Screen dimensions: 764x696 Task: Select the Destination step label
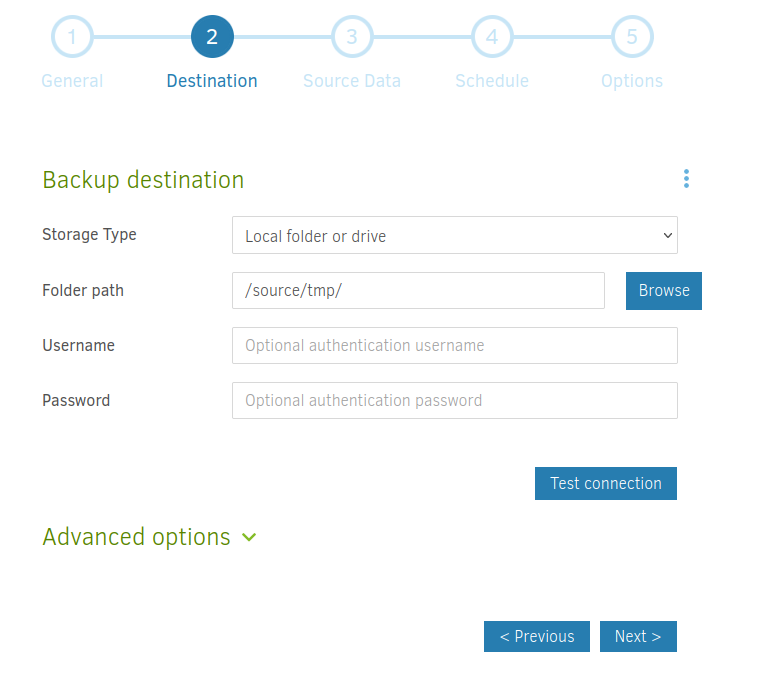(x=212, y=81)
